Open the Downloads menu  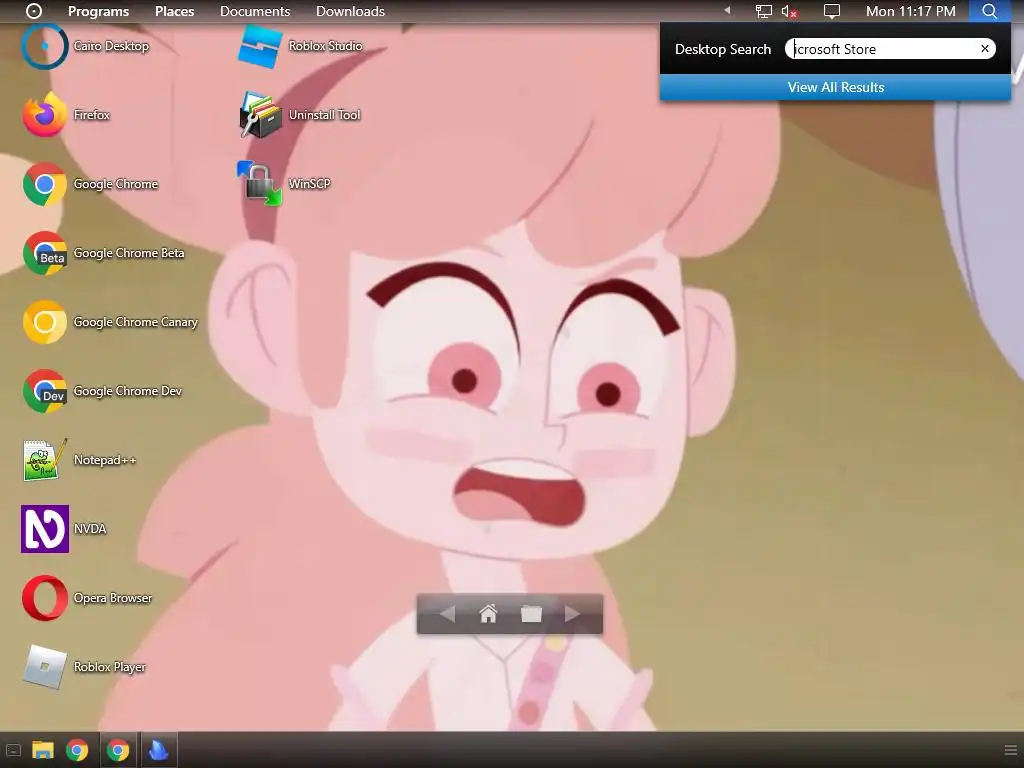click(x=350, y=11)
